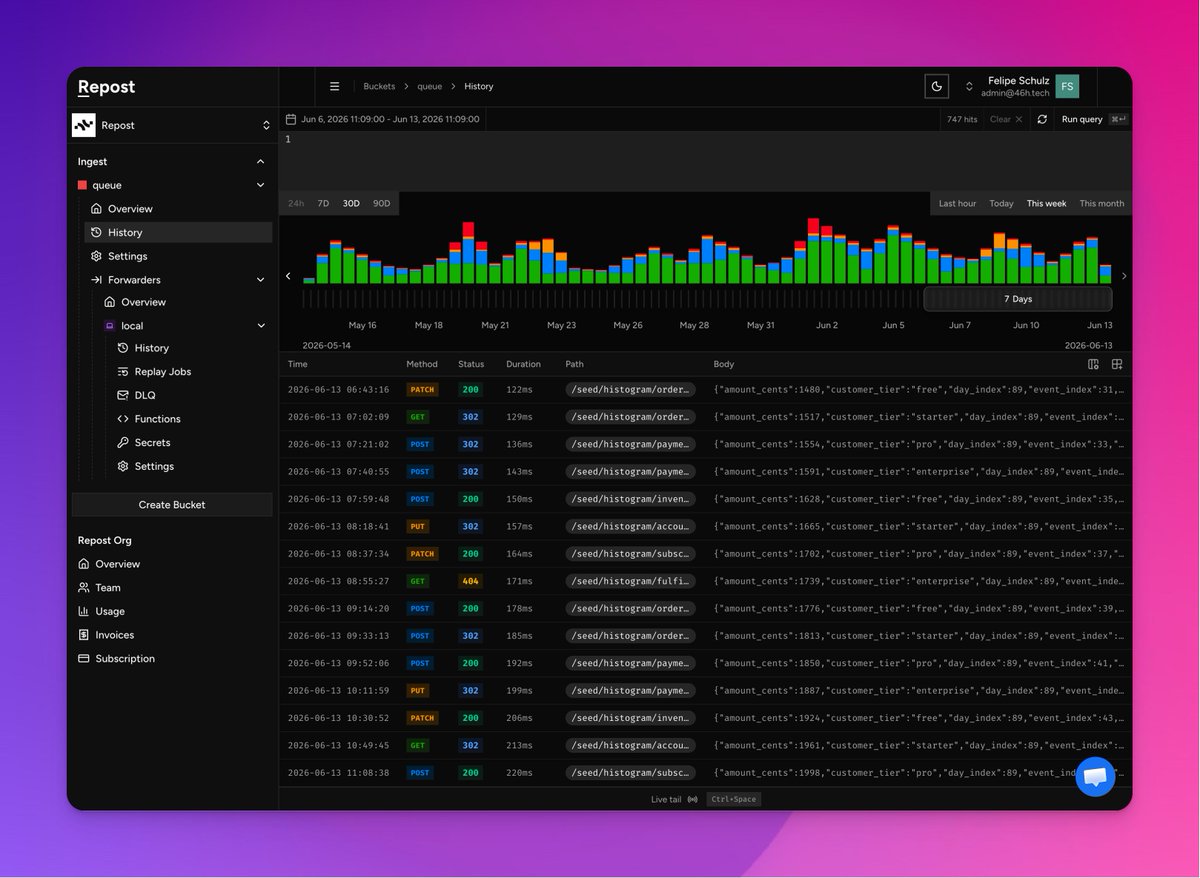
Task: Open History under local forwarder
Action: click(x=151, y=348)
